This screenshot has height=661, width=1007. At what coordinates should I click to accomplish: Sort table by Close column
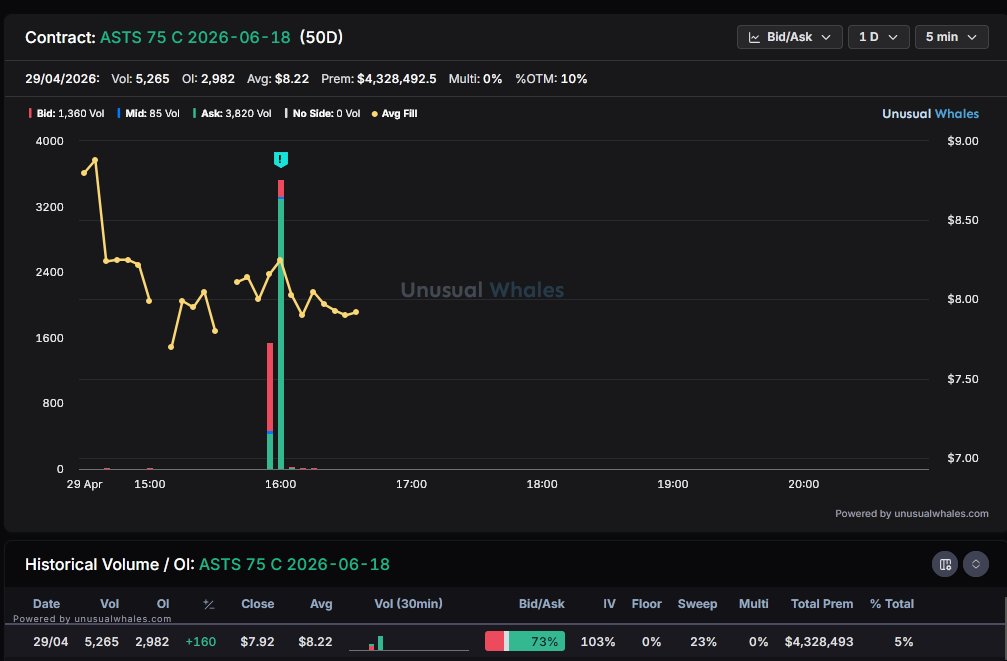[258, 604]
